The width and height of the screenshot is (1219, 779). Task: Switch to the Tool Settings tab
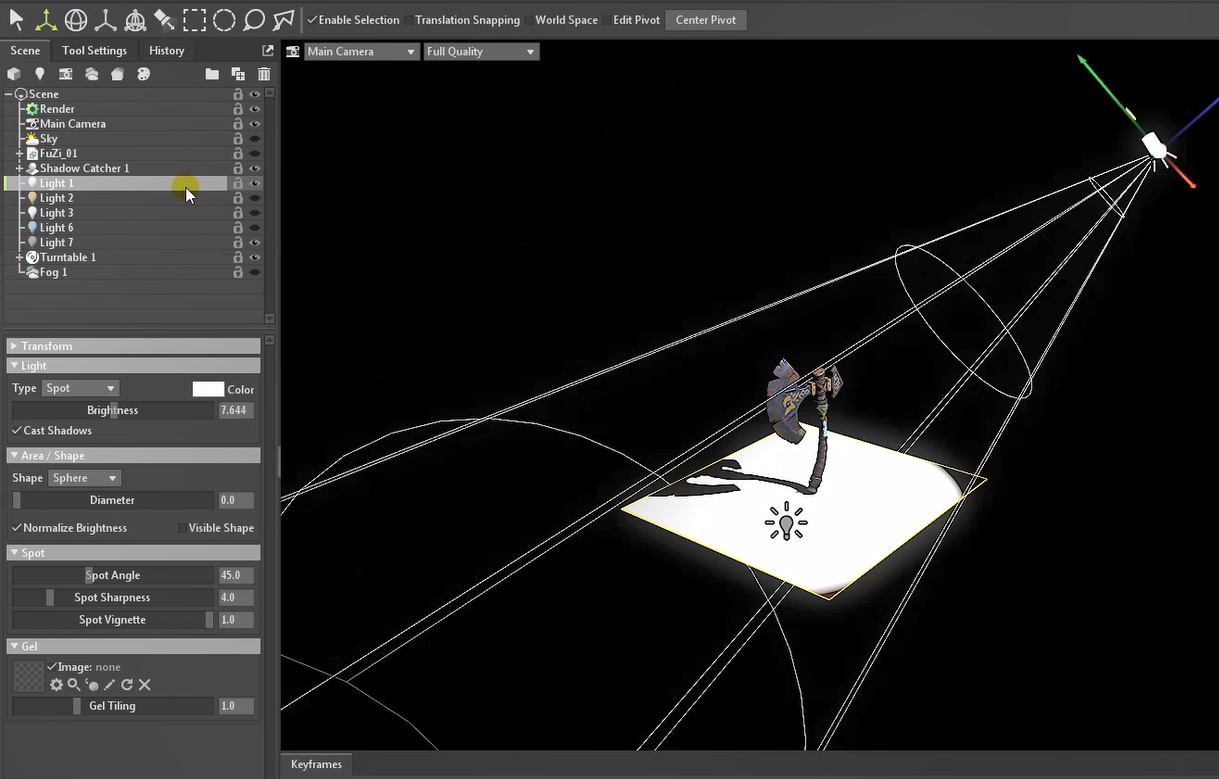tap(94, 50)
